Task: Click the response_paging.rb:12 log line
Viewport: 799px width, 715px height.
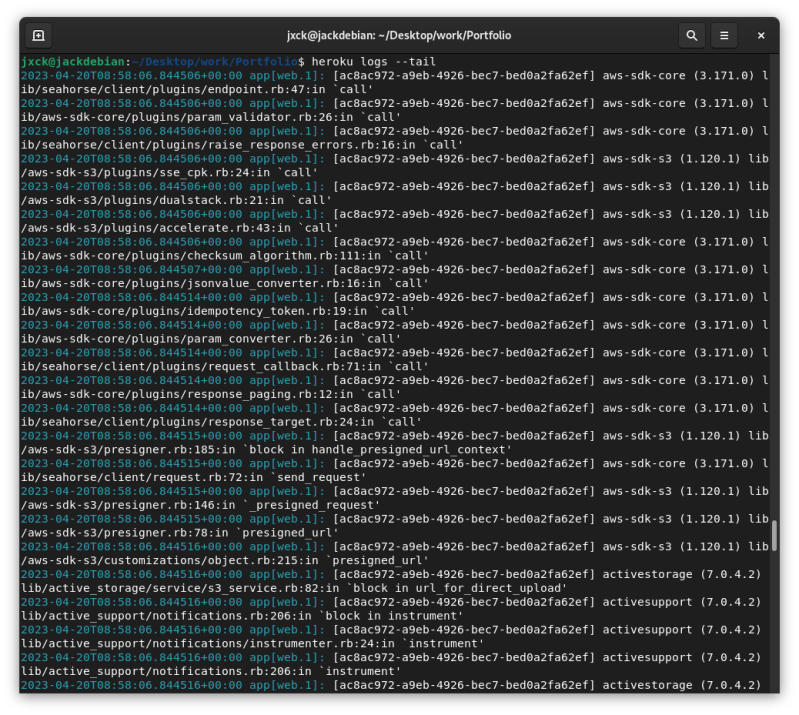Action: pyautogui.click(x=210, y=394)
